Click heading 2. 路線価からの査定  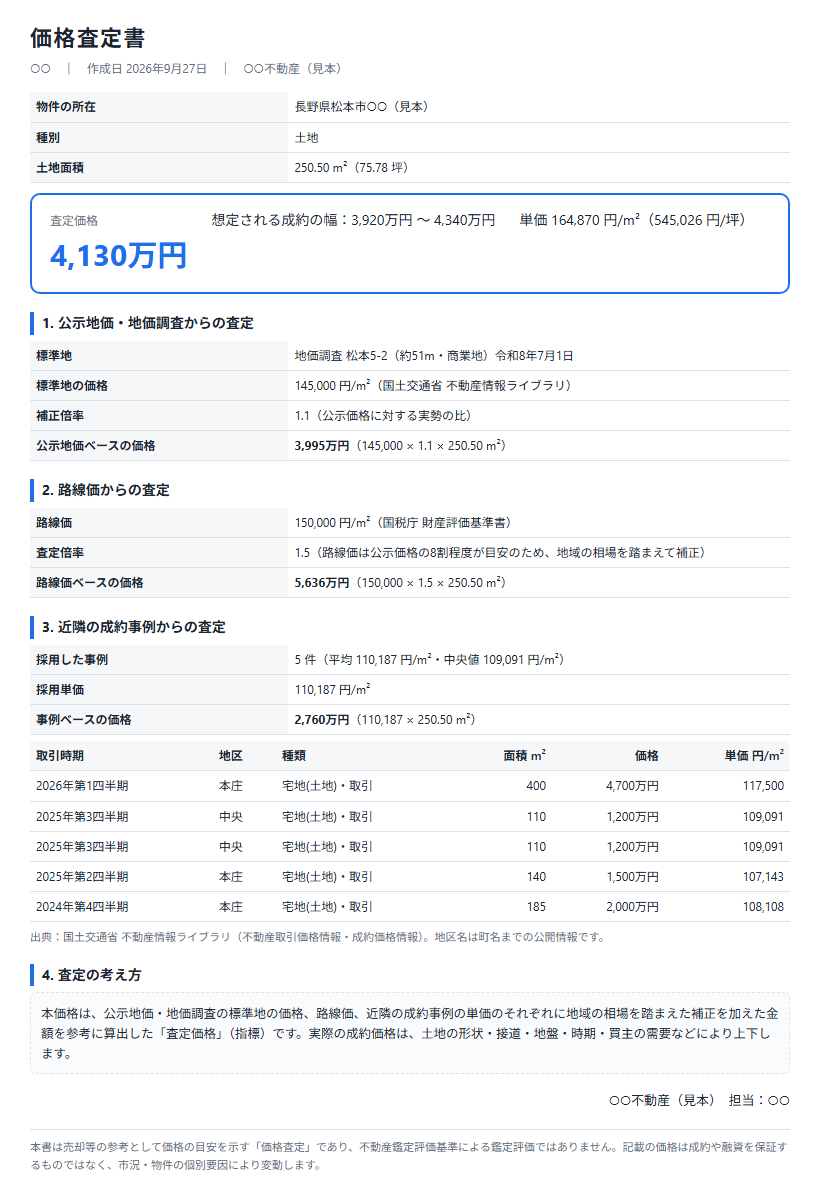point(105,490)
